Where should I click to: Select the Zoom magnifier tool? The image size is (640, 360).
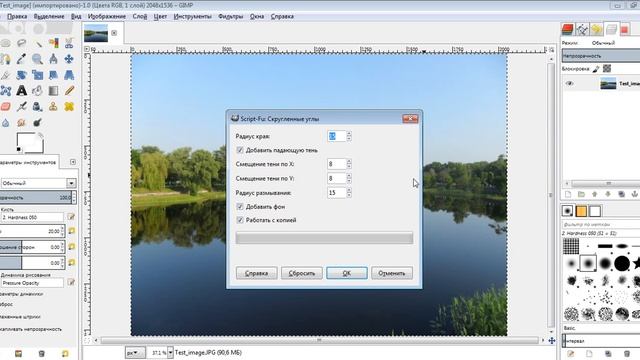[38, 59]
